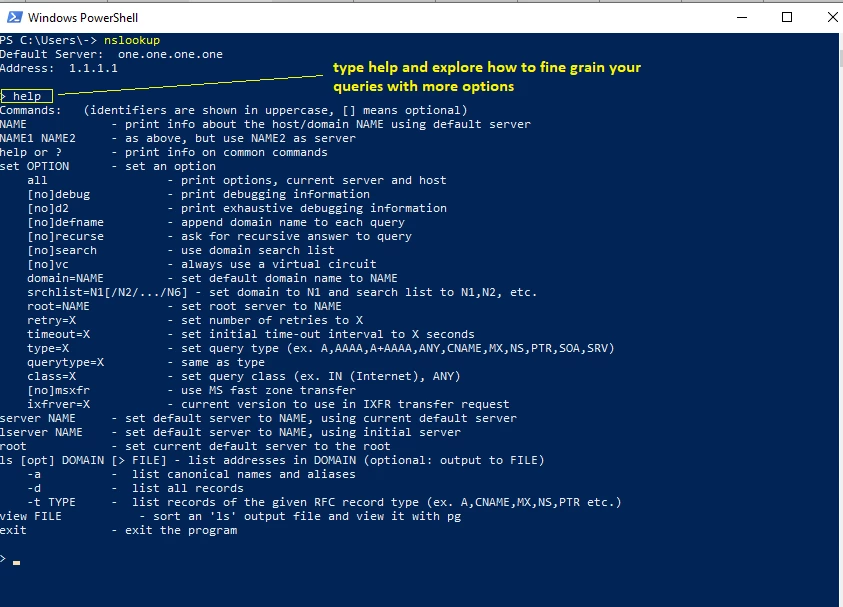Click the 'help or ?' row

coord(164,152)
